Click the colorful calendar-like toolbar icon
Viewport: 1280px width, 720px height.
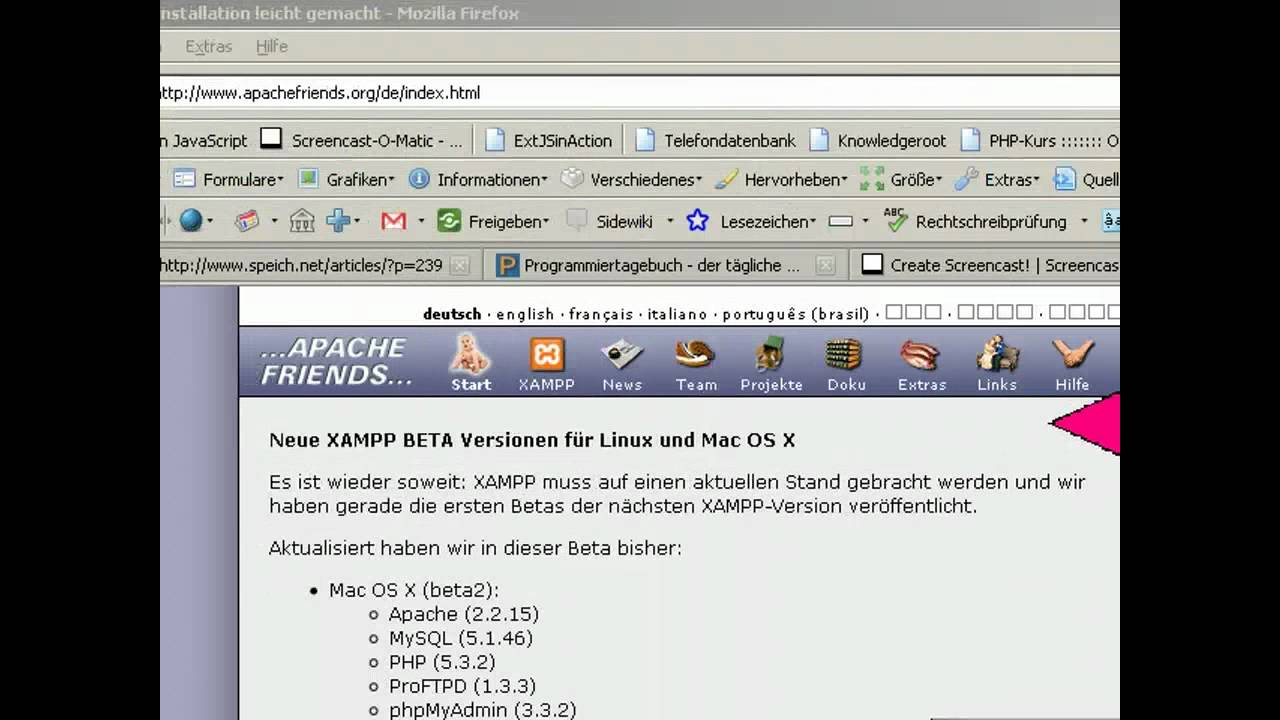(x=247, y=221)
